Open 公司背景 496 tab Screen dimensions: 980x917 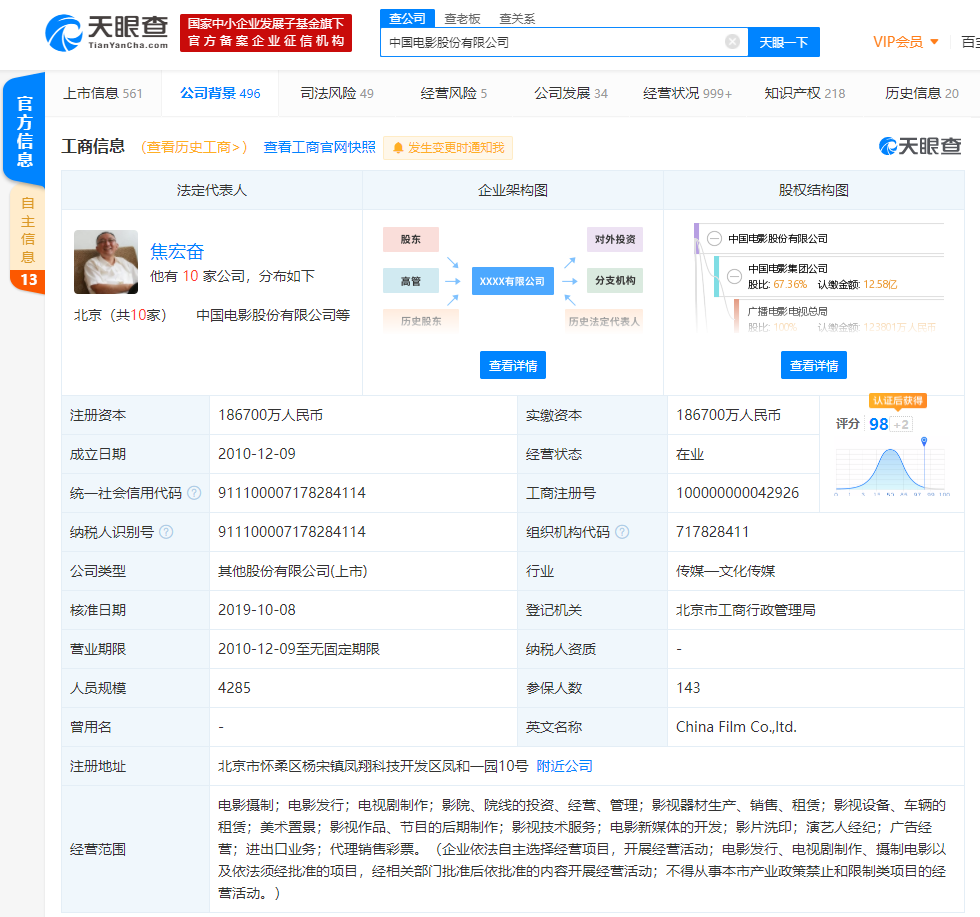[220, 94]
